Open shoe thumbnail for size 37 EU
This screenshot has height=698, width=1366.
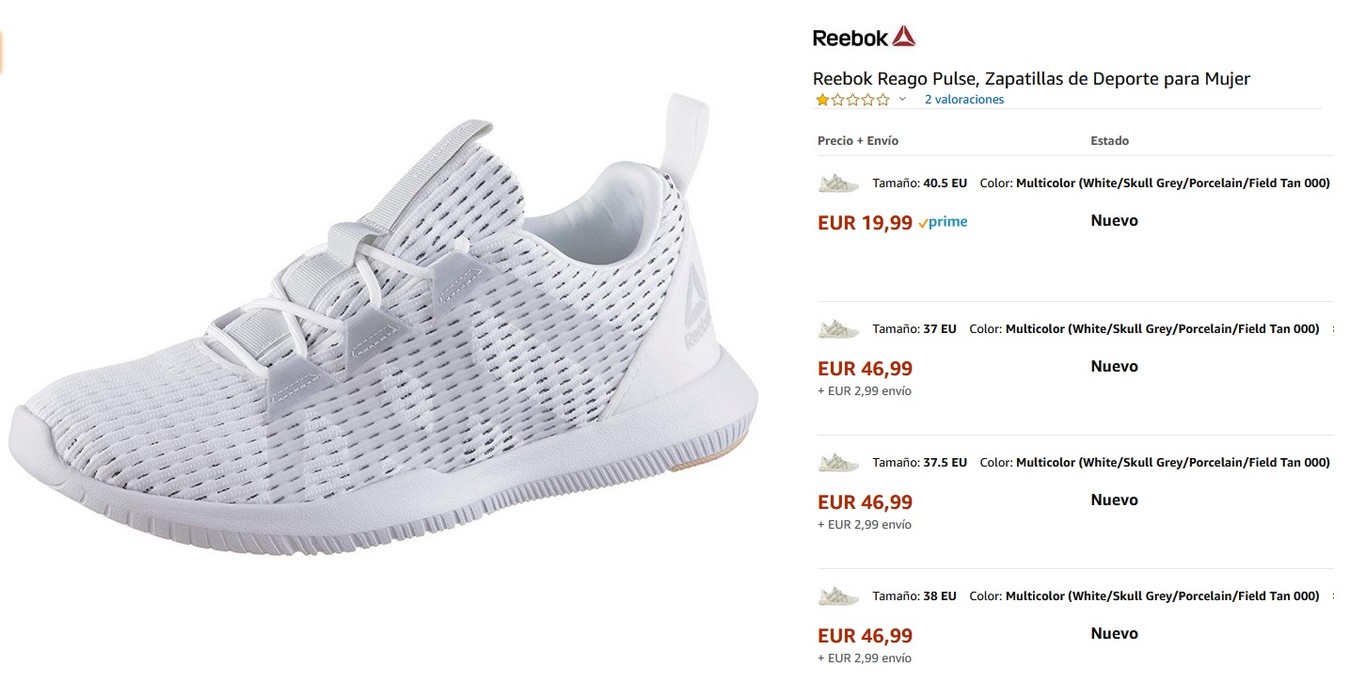point(838,329)
